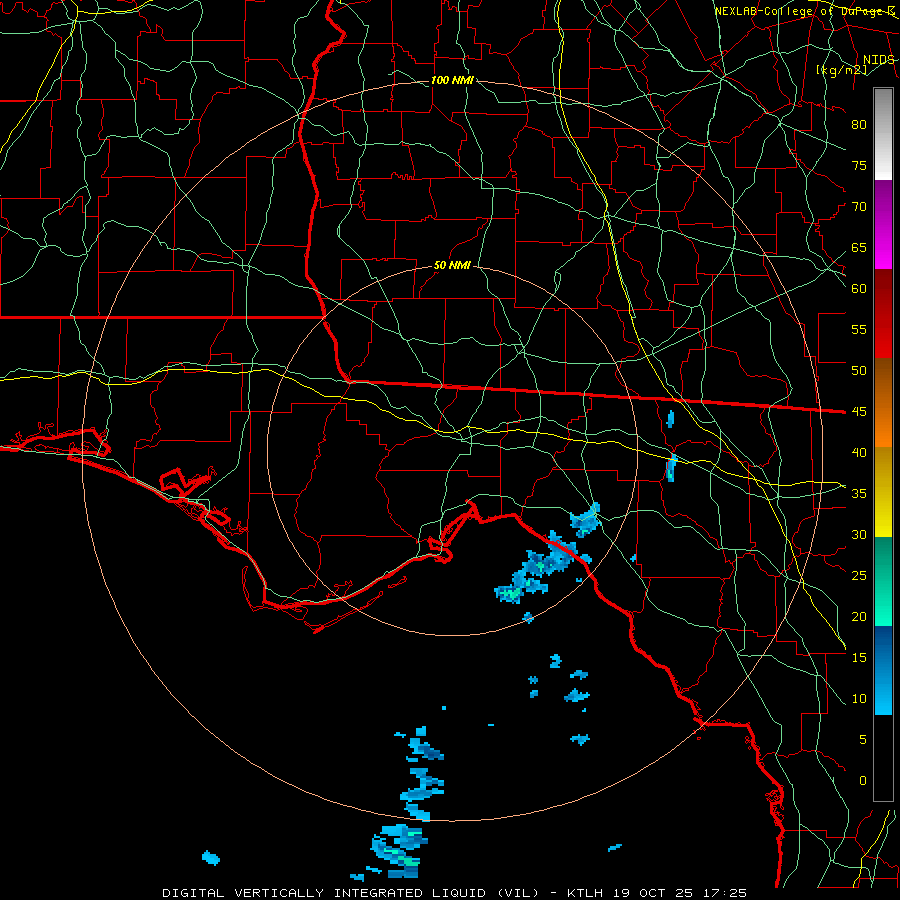This screenshot has height=900, width=900.
Task: Click the [kg/m2] units label
Action: [x=841, y=70]
